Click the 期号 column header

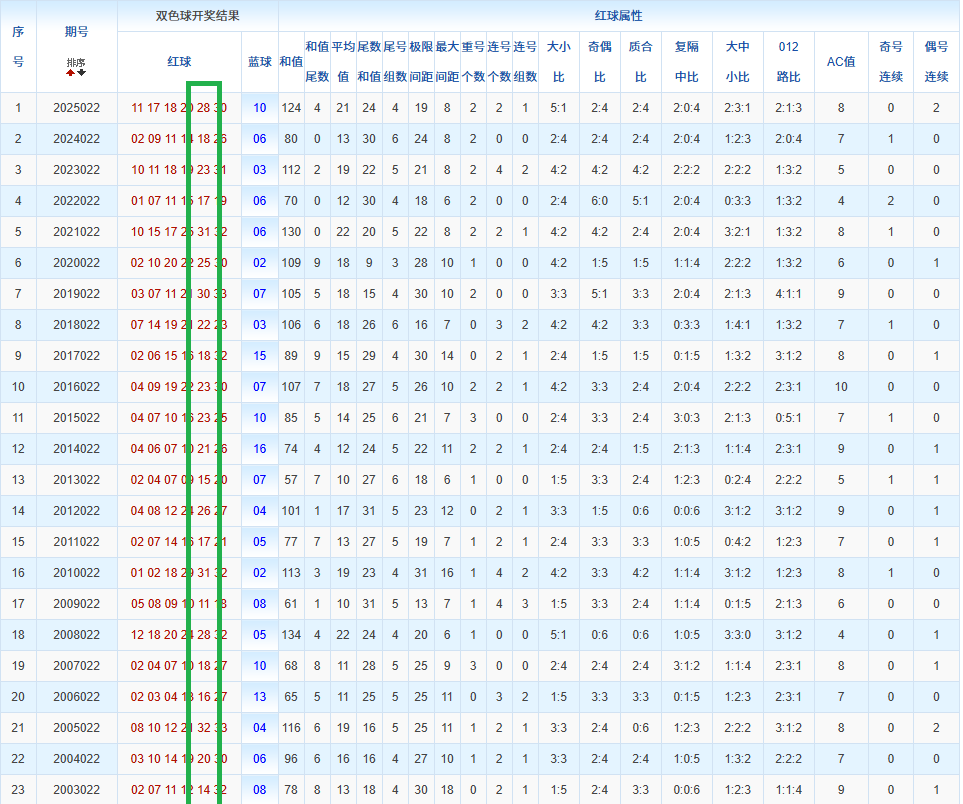click(x=76, y=31)
